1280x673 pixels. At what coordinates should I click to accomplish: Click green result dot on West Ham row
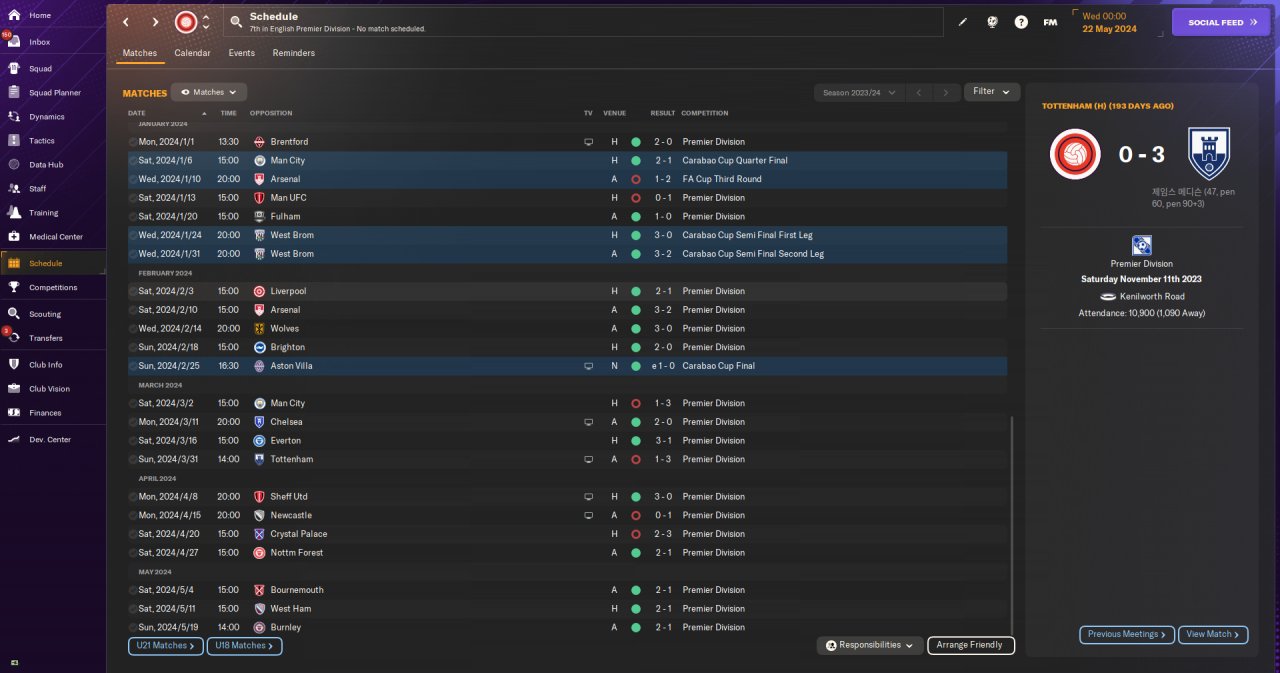[636, 609]
